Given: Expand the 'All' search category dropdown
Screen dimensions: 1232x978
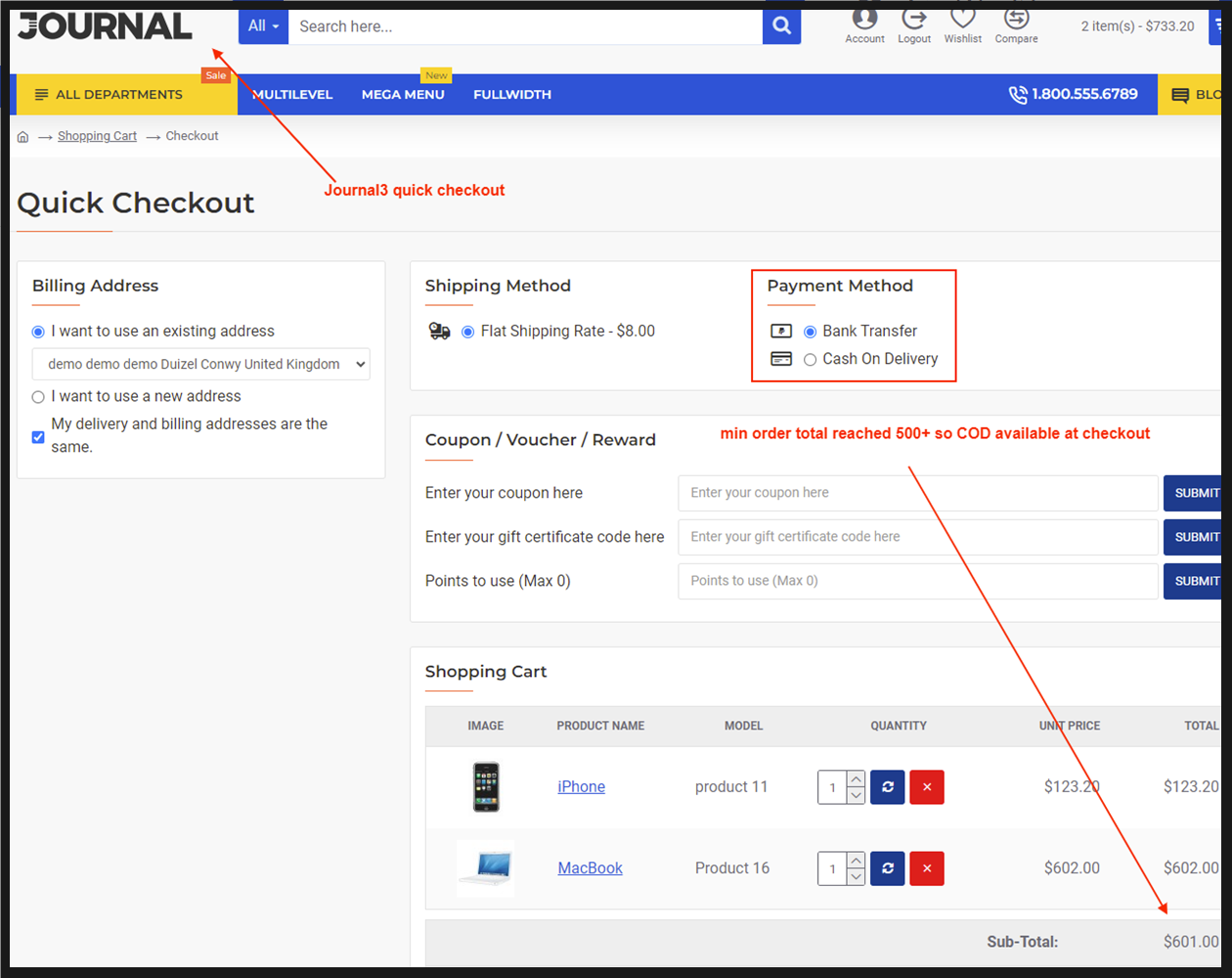Looking at the screenshot, I should pos(263,26).
